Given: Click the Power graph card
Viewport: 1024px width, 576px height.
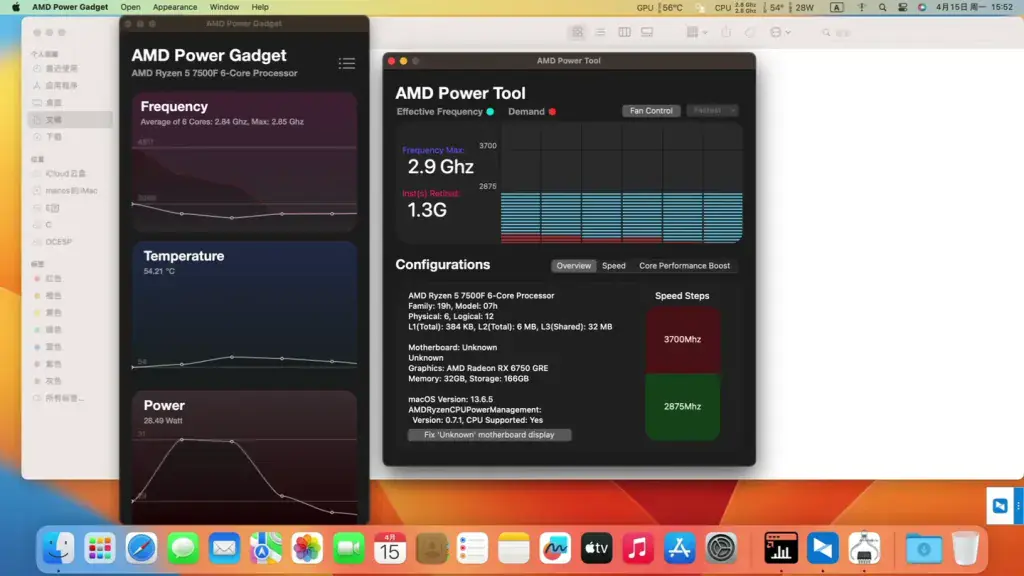Looking at the screenshot, I should (x=244, y=457).
